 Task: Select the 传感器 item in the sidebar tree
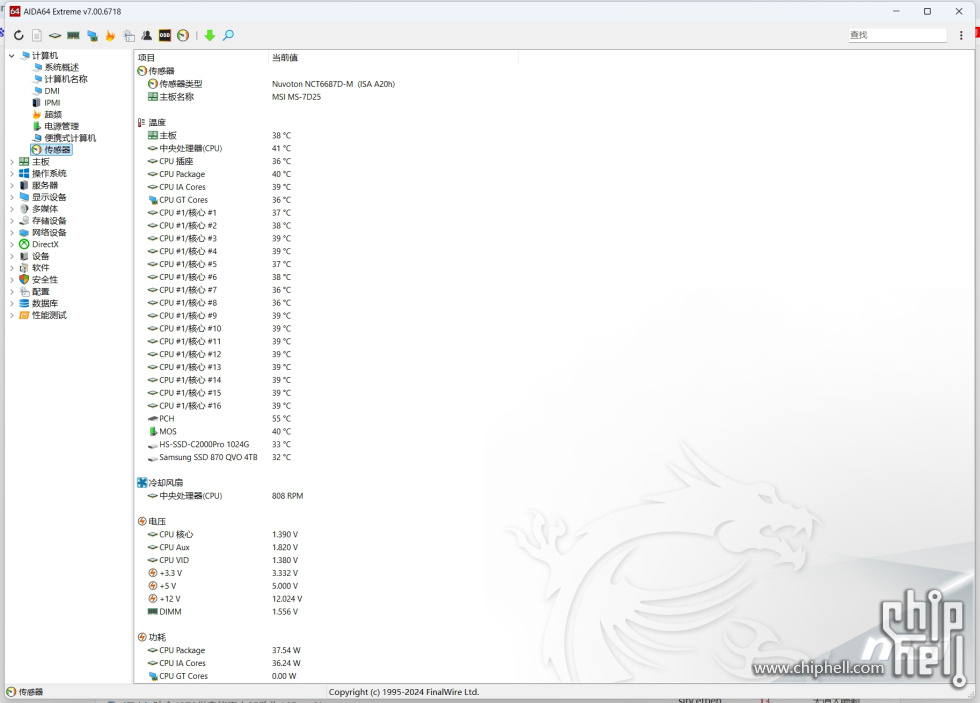[x=51, y=150]
